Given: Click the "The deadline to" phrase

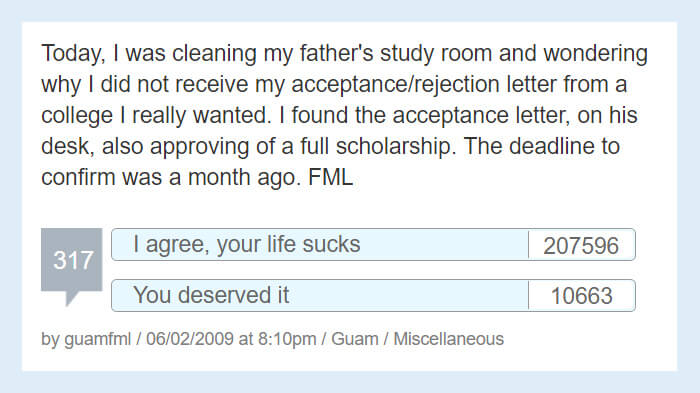Looking at the screenshot, I should [542, 146].
